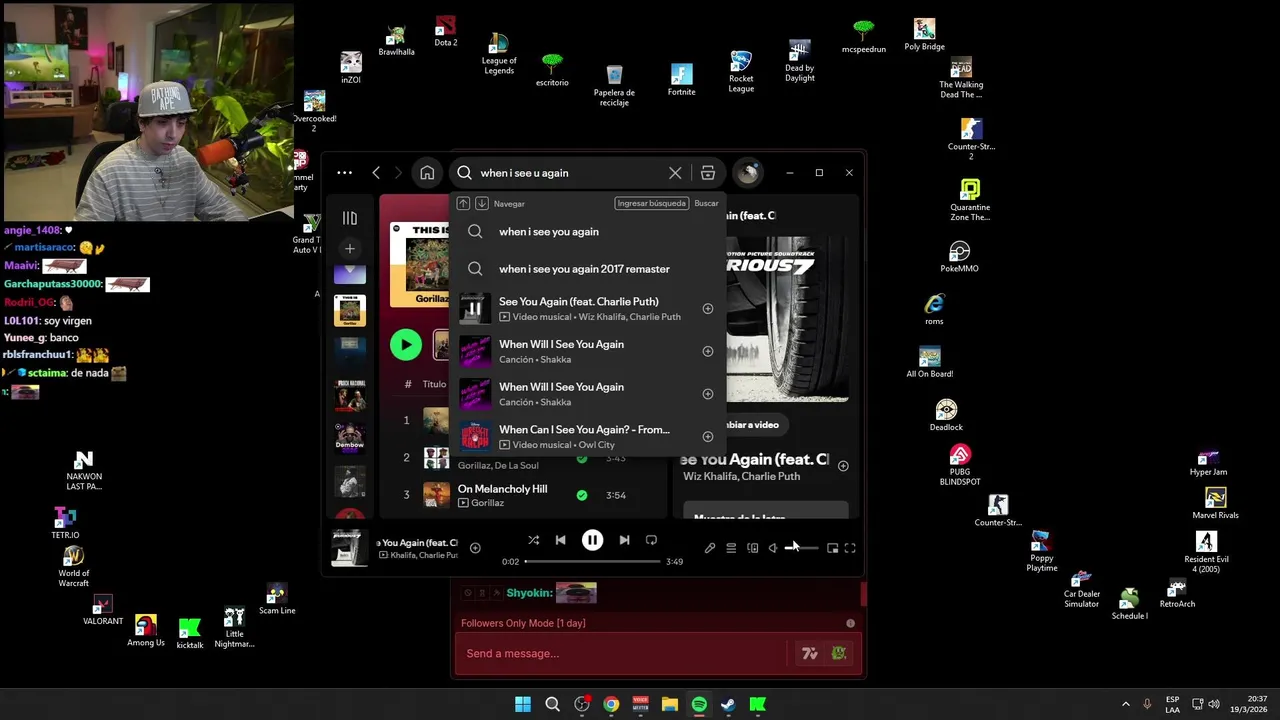
Task: Open the 7TV emote picker icon
Action: click(810, 654)
